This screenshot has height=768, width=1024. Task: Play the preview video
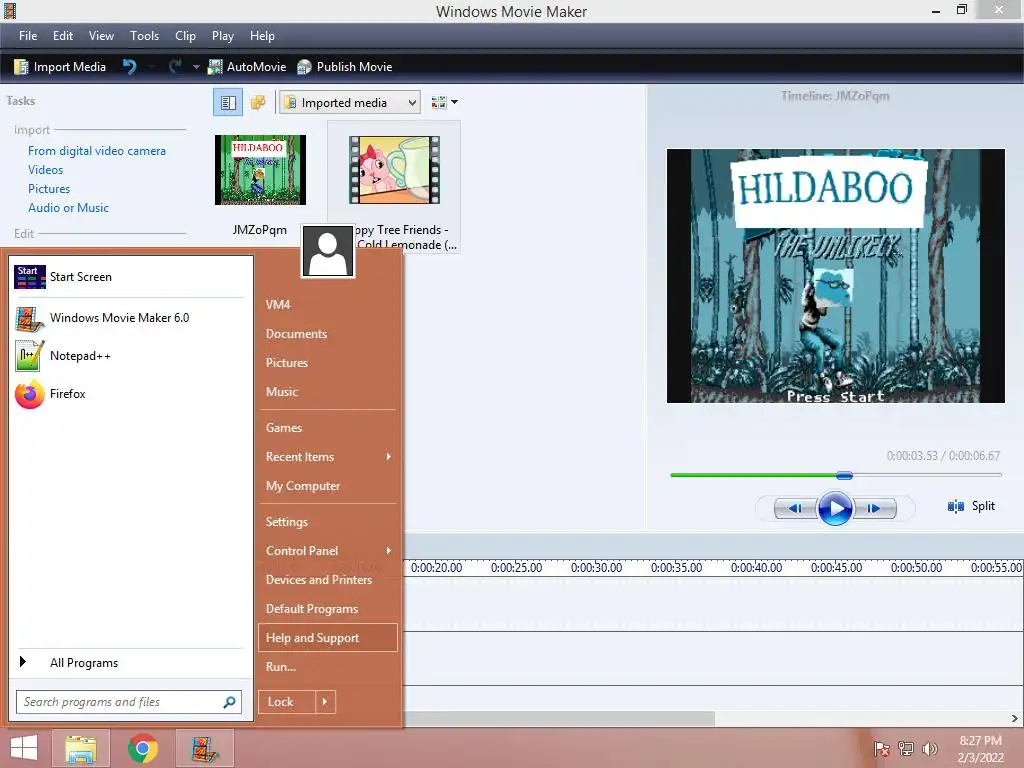[835, 508]
